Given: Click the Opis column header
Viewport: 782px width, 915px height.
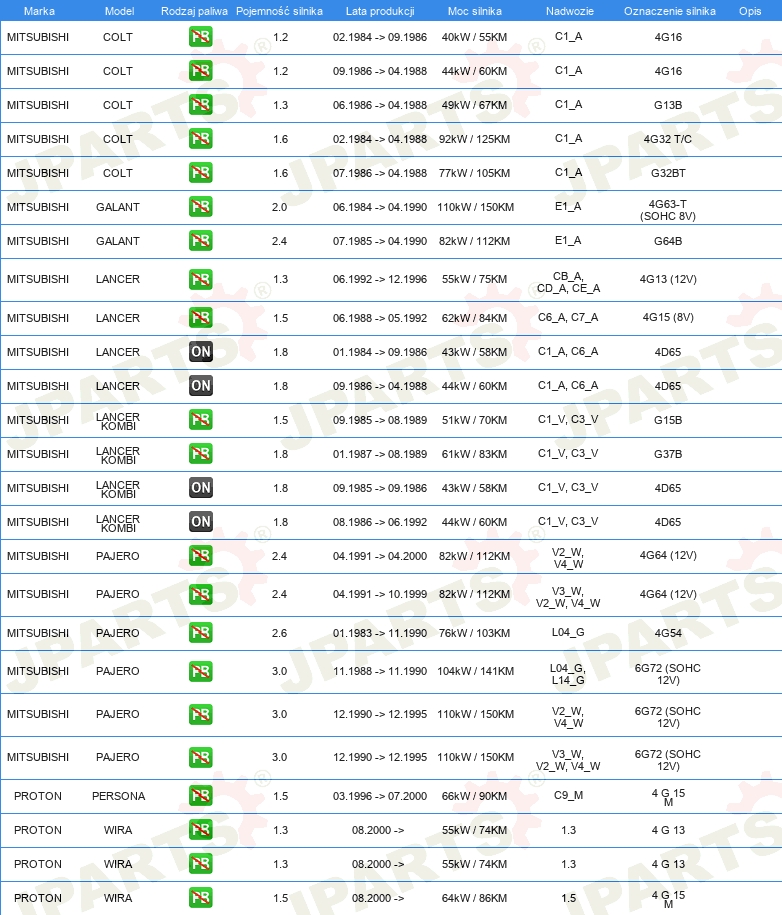Looking at the screenshot, I should [750, 11].
